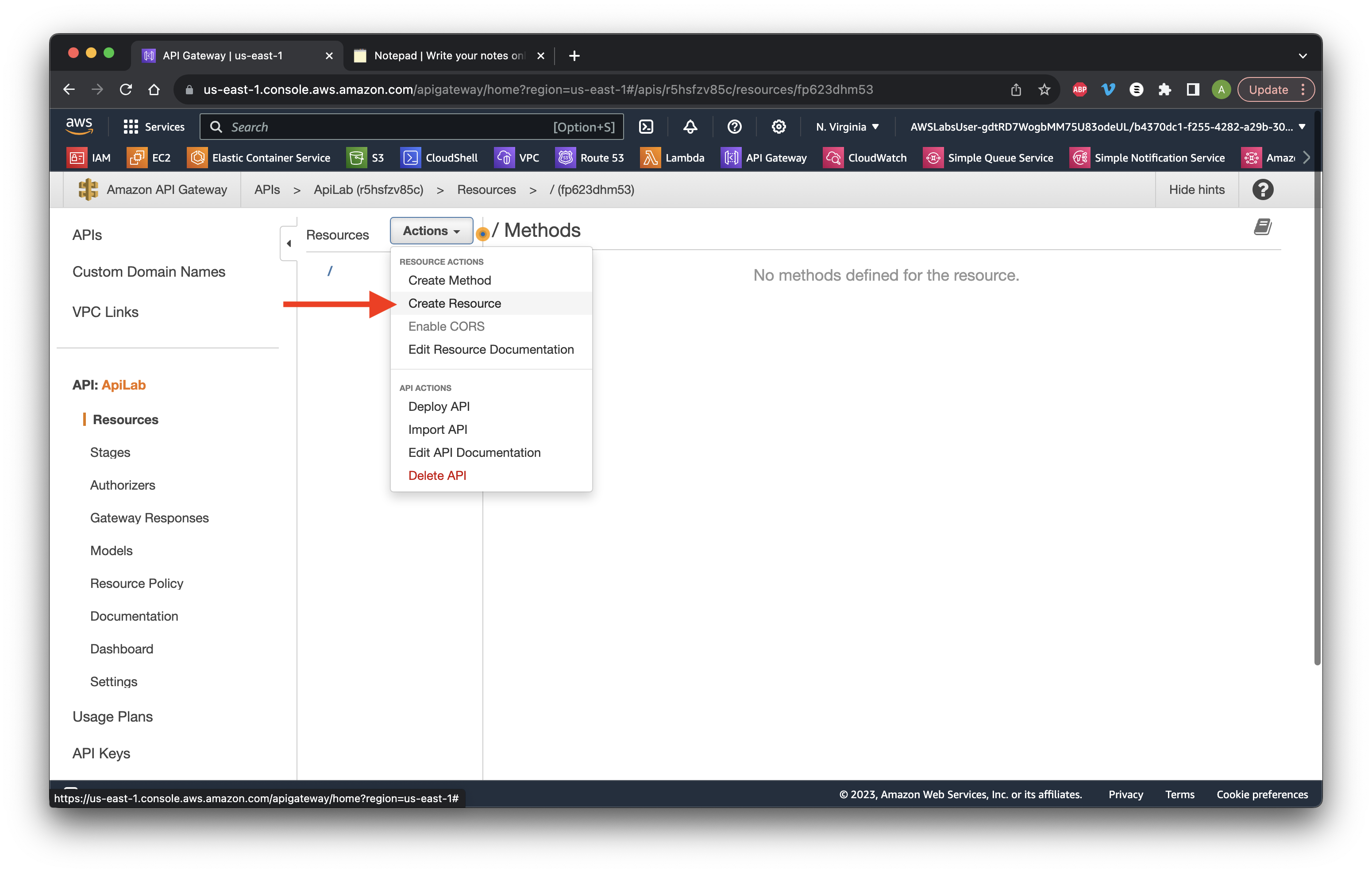Screen dimensions: 1372x873
Task: Open the browser extensions puzzle icon
Action: [x=1164, y=89]
